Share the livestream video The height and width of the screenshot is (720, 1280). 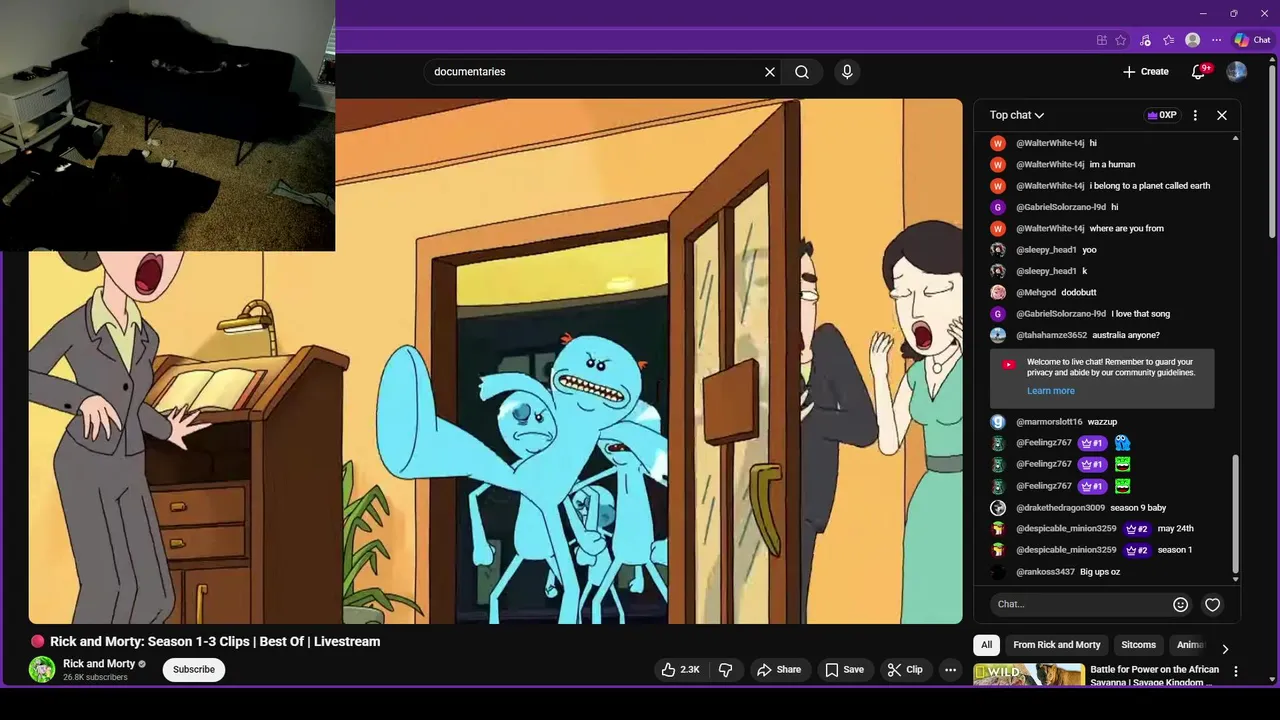pyautogui.click(x=779, y=670)
